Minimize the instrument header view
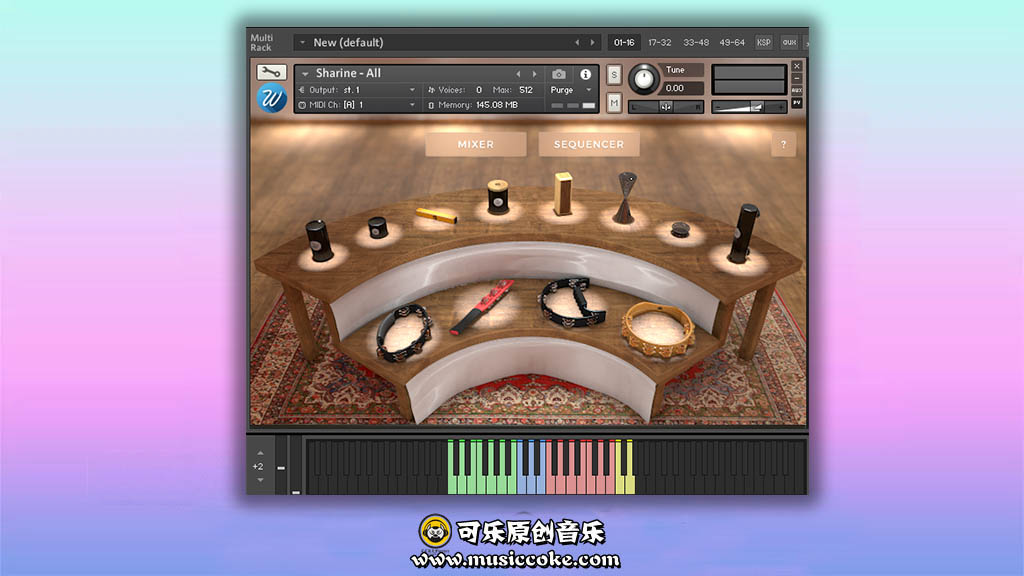 (797, 78)
